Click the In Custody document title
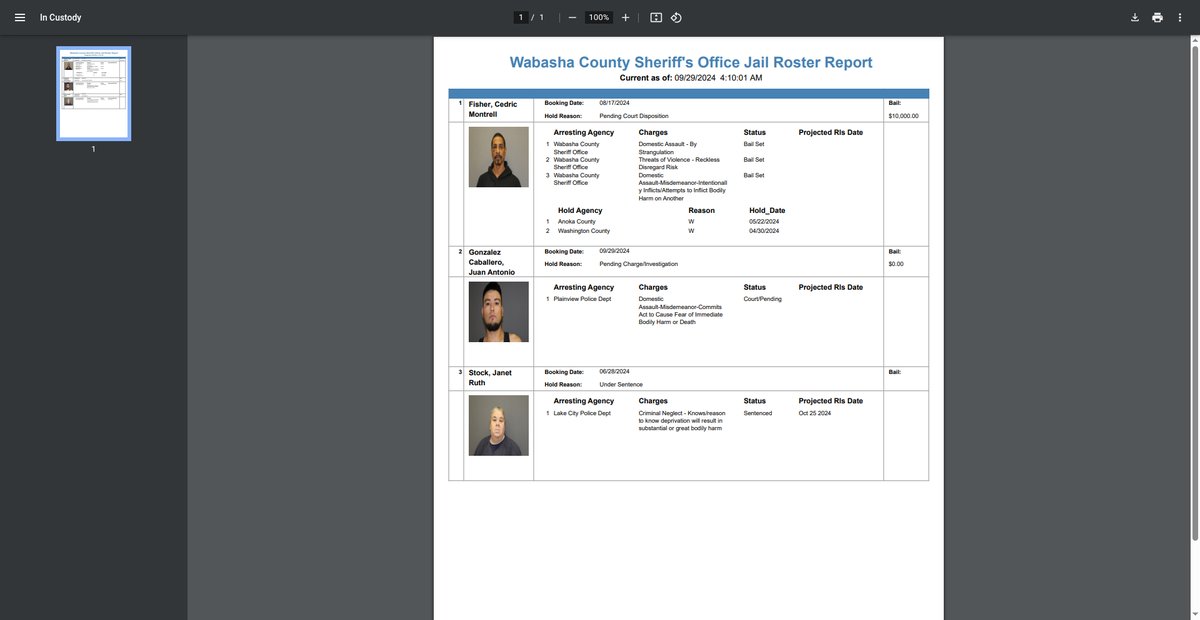The height and width of the screenshot is (620, 1200). pos(61,17)
